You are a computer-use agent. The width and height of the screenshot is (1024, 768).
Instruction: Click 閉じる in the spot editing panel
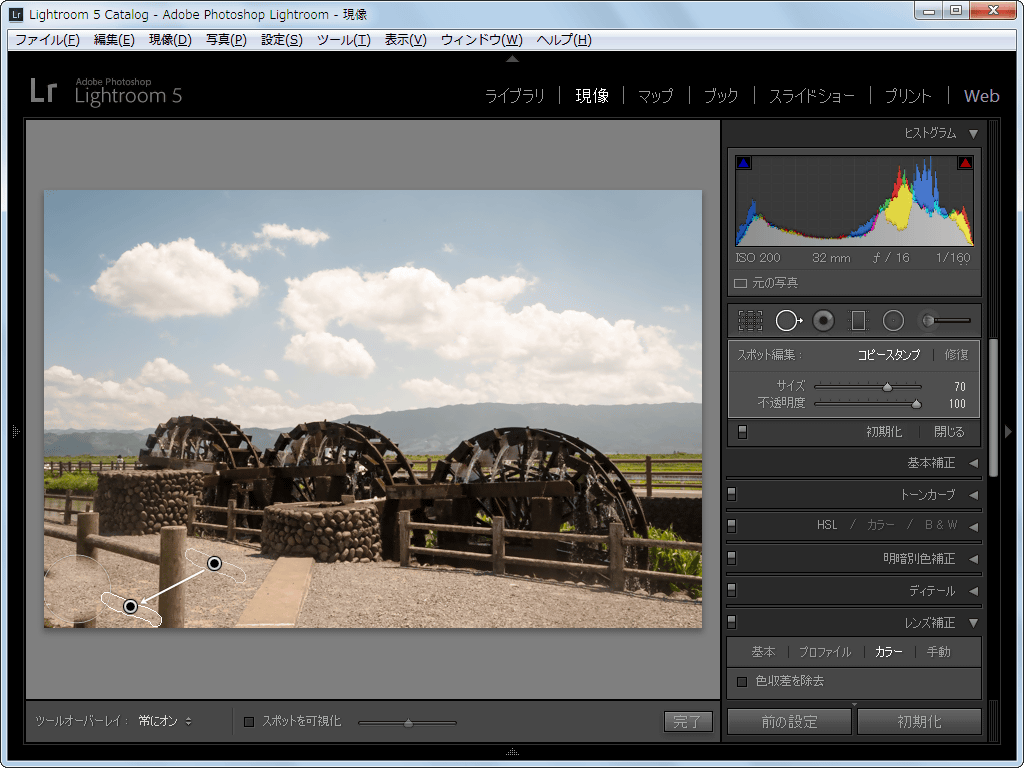949,432
